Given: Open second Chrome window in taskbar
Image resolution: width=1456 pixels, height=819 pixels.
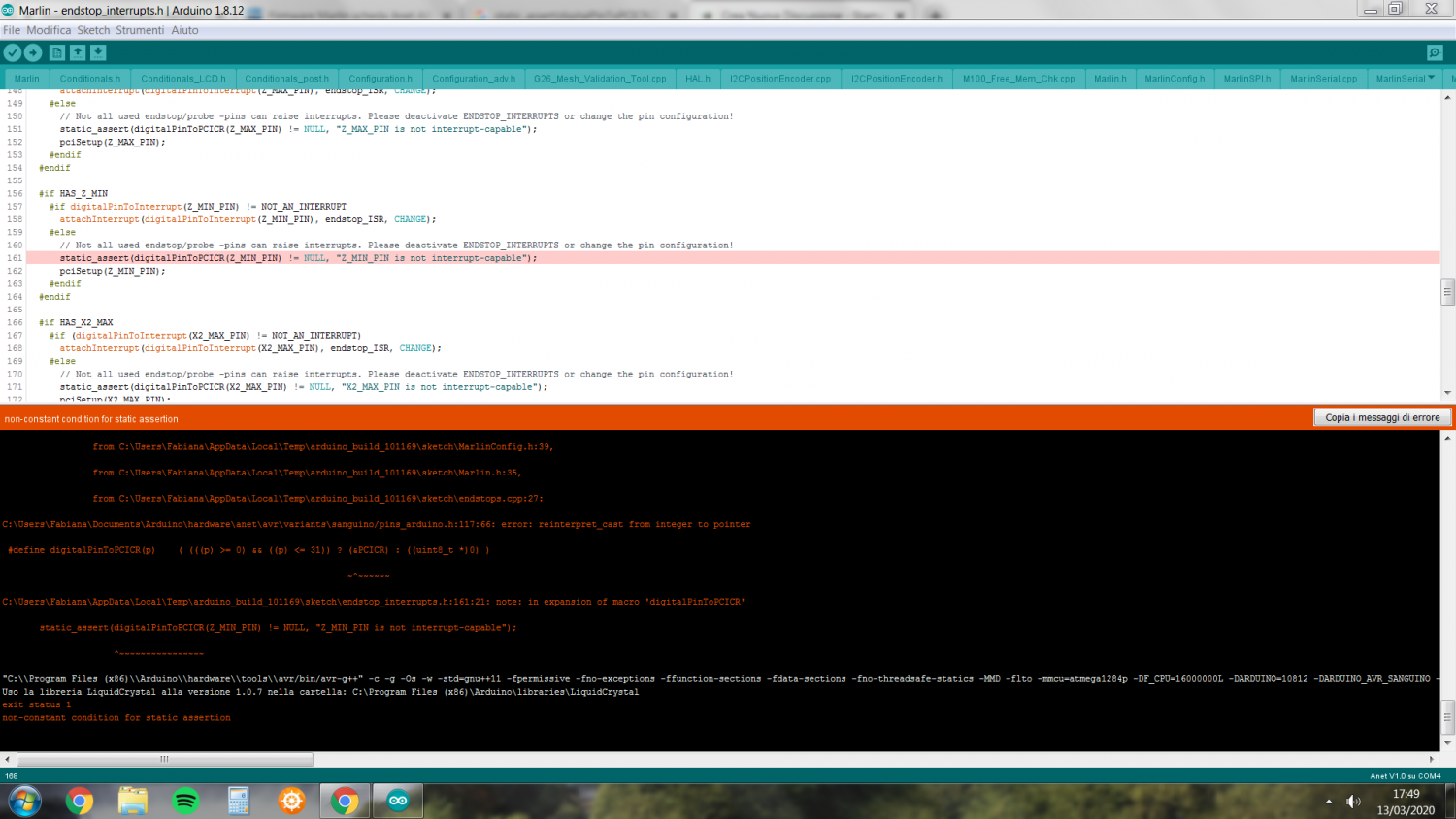Looking at the screenshot, I should pos(345,801).
